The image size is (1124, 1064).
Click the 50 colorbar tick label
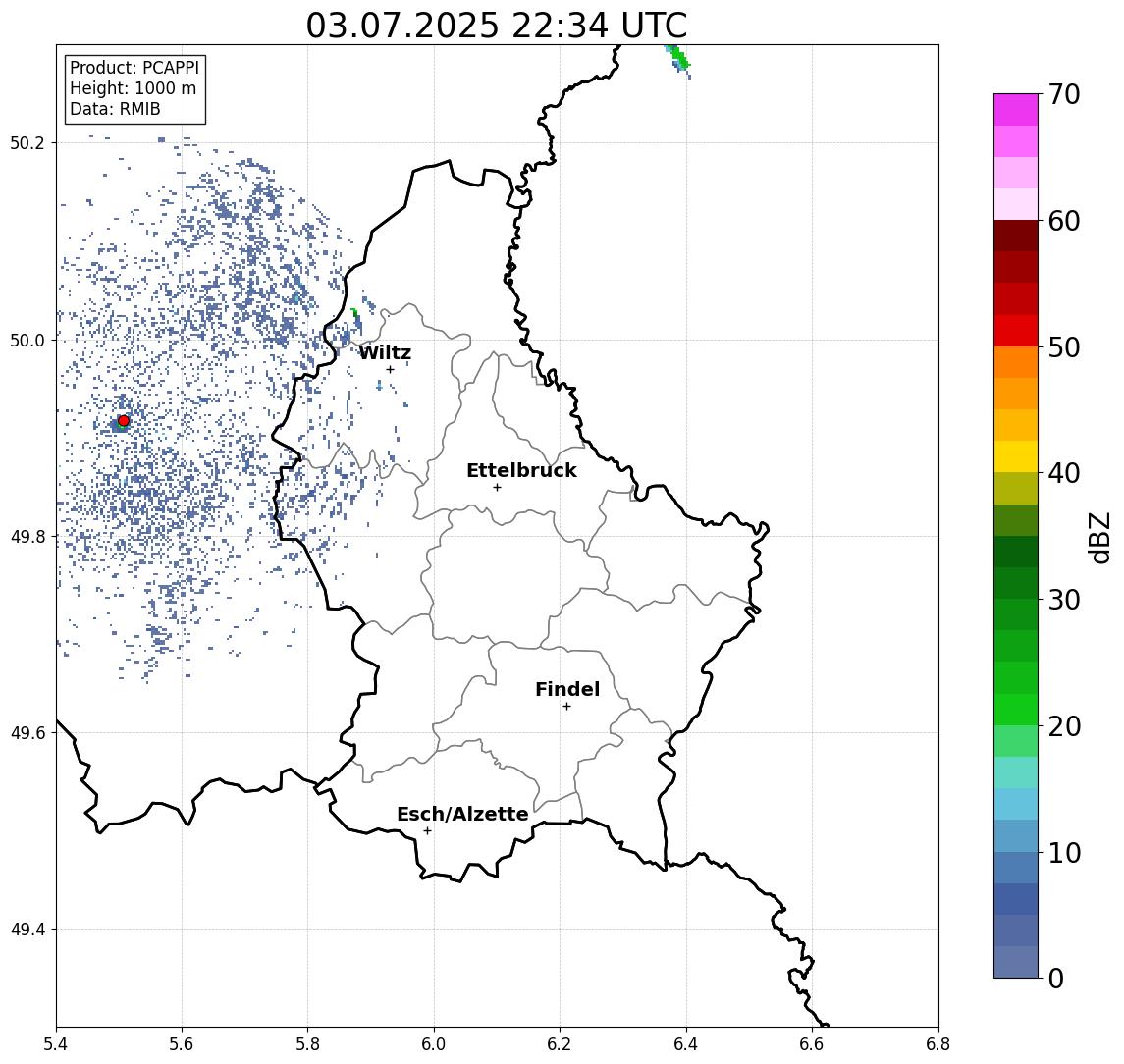(x=1064, y=347)
